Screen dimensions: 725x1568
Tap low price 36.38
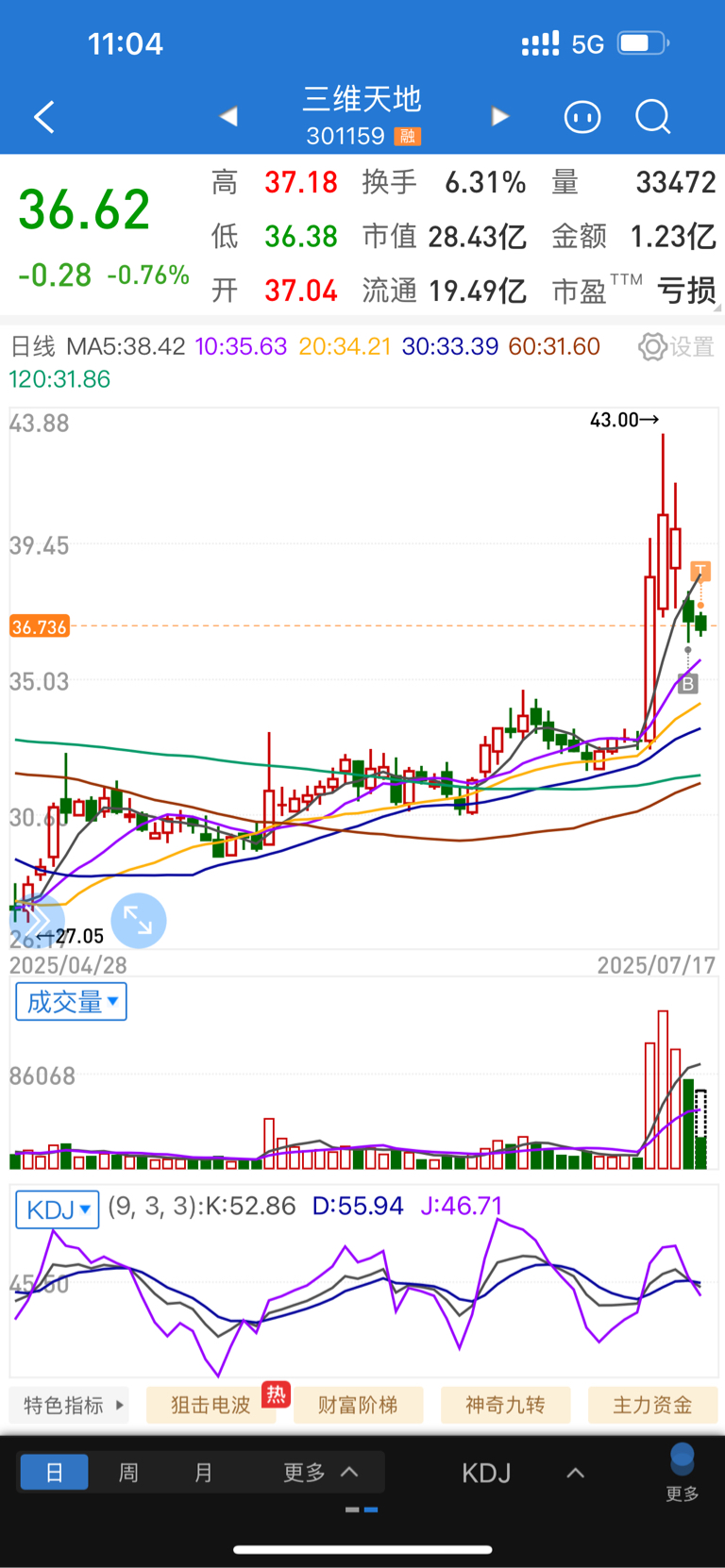[x=301, y=236]
